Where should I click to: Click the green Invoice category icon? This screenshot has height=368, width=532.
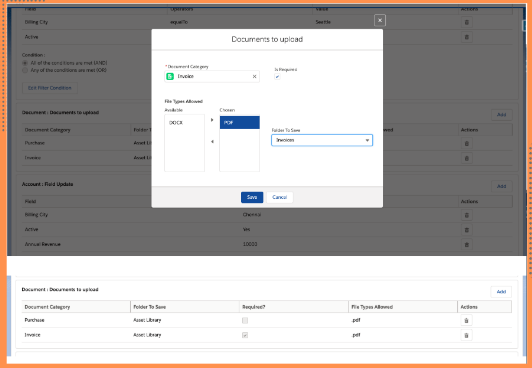point(170,77)
